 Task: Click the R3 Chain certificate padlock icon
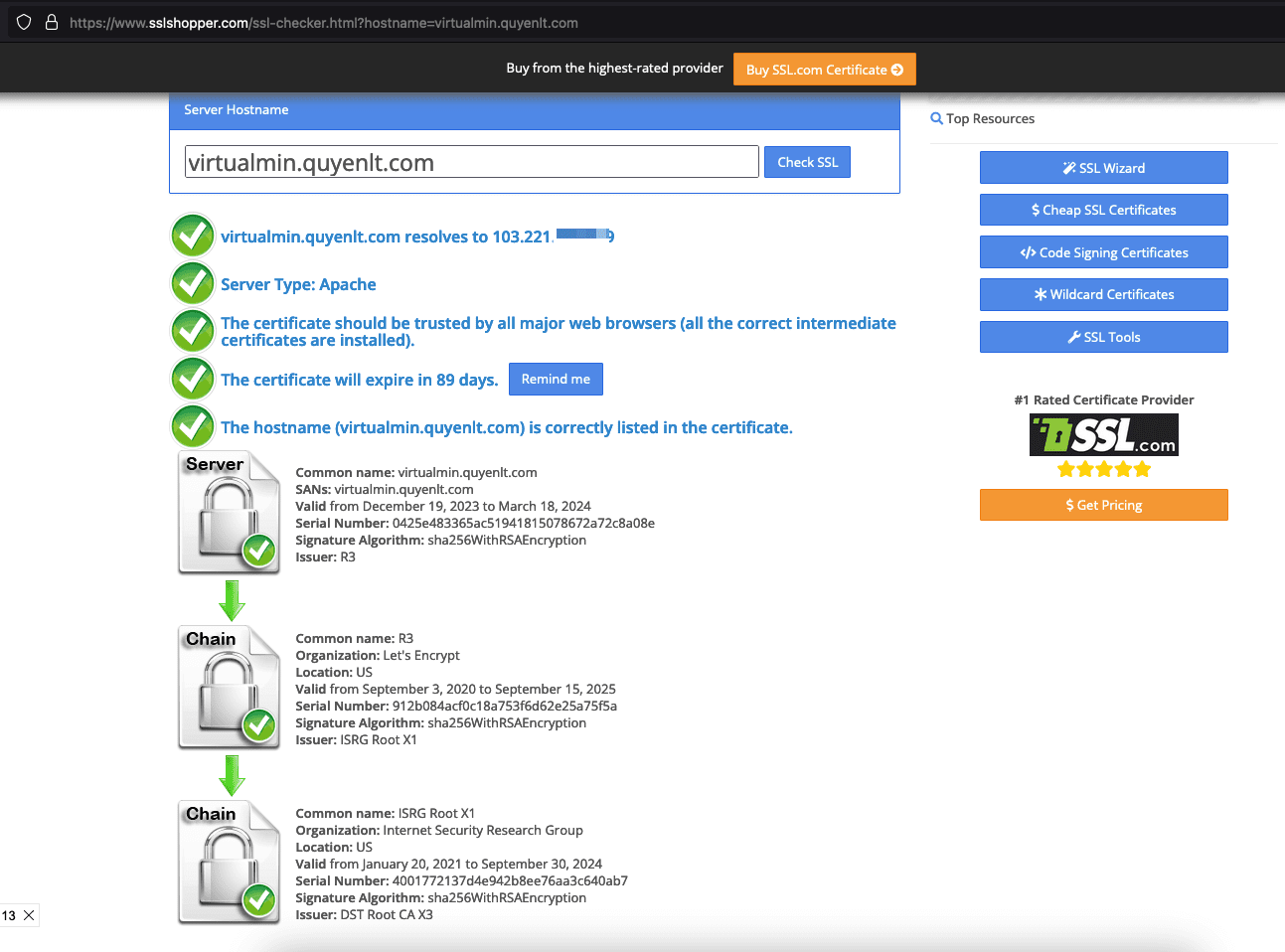229,688
